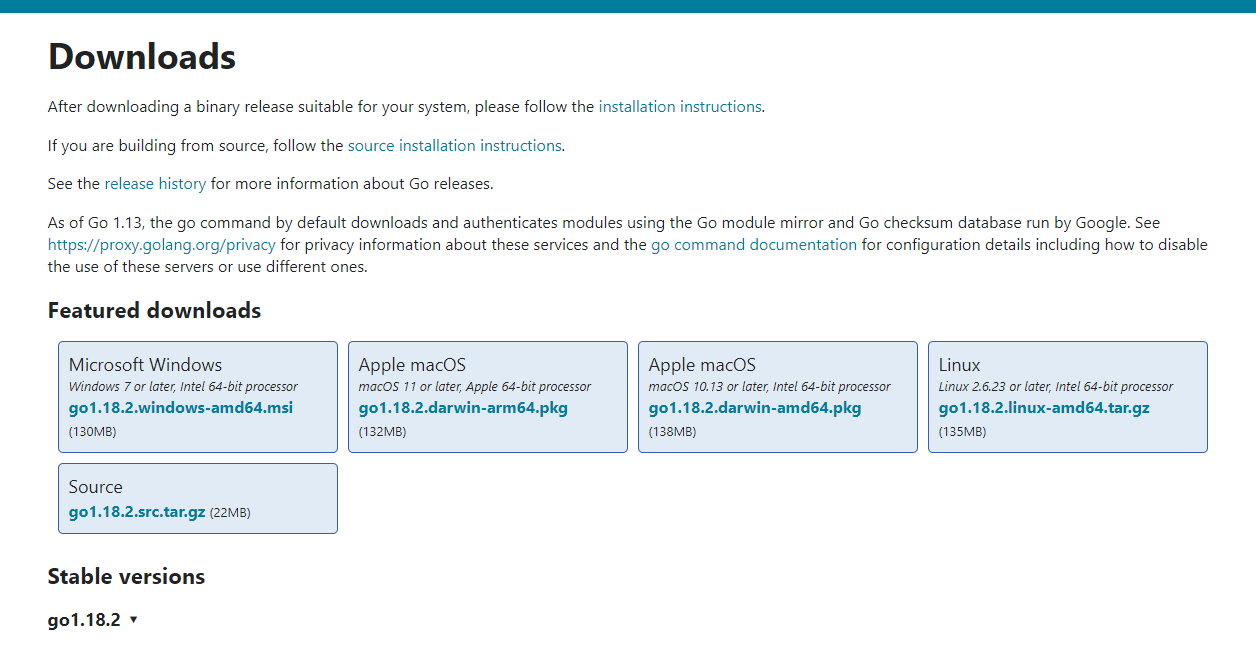This screenshot has width=1256, height=645.
Task: Click the (138MB) size label
Action: pyautogui.click(x=673, y=432)
